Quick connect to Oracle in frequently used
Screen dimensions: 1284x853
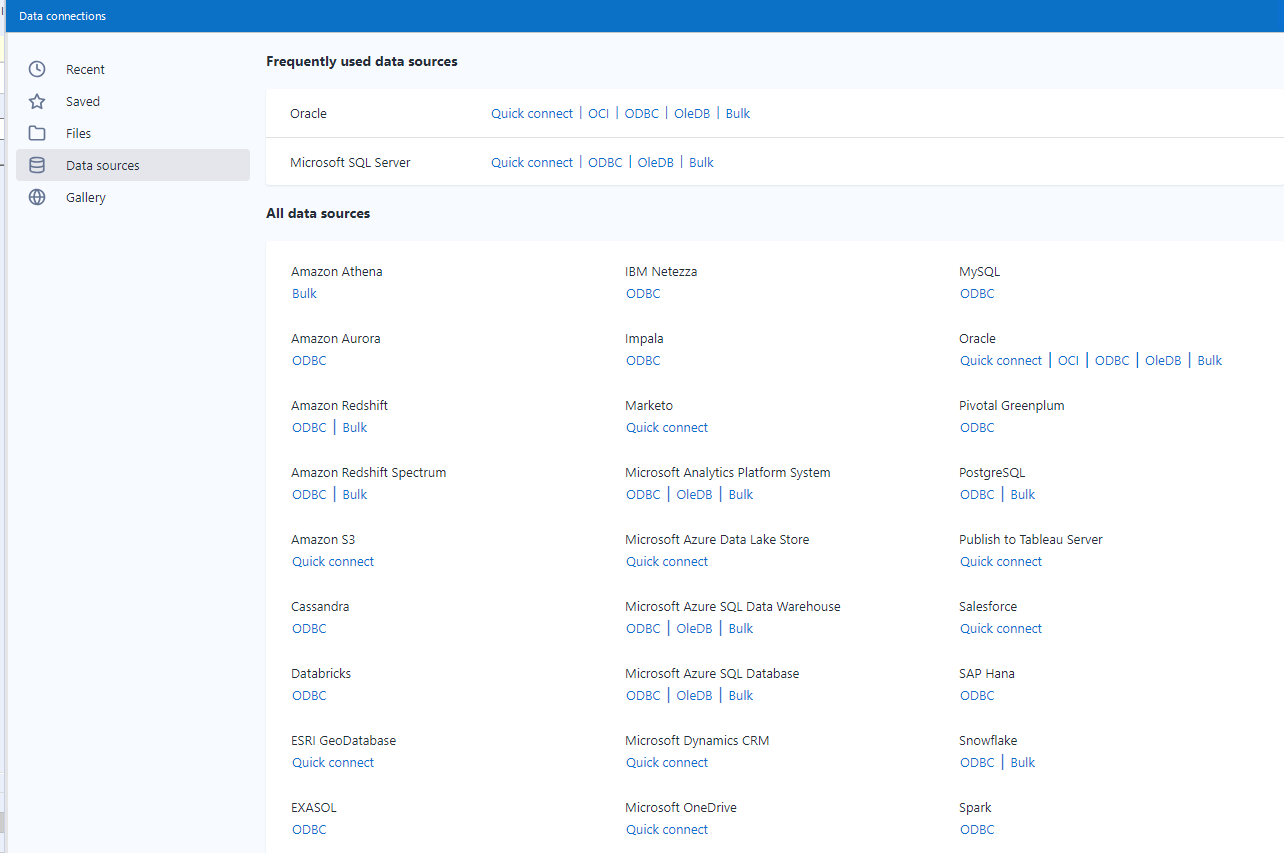[x=531, y=113]
